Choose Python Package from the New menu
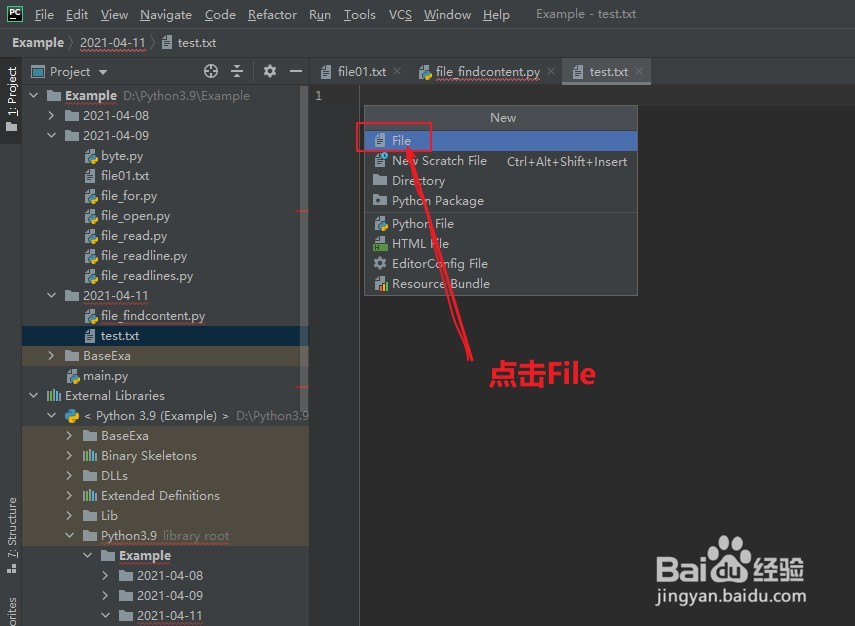The image size is (855, 626). (x=415, y=200)
